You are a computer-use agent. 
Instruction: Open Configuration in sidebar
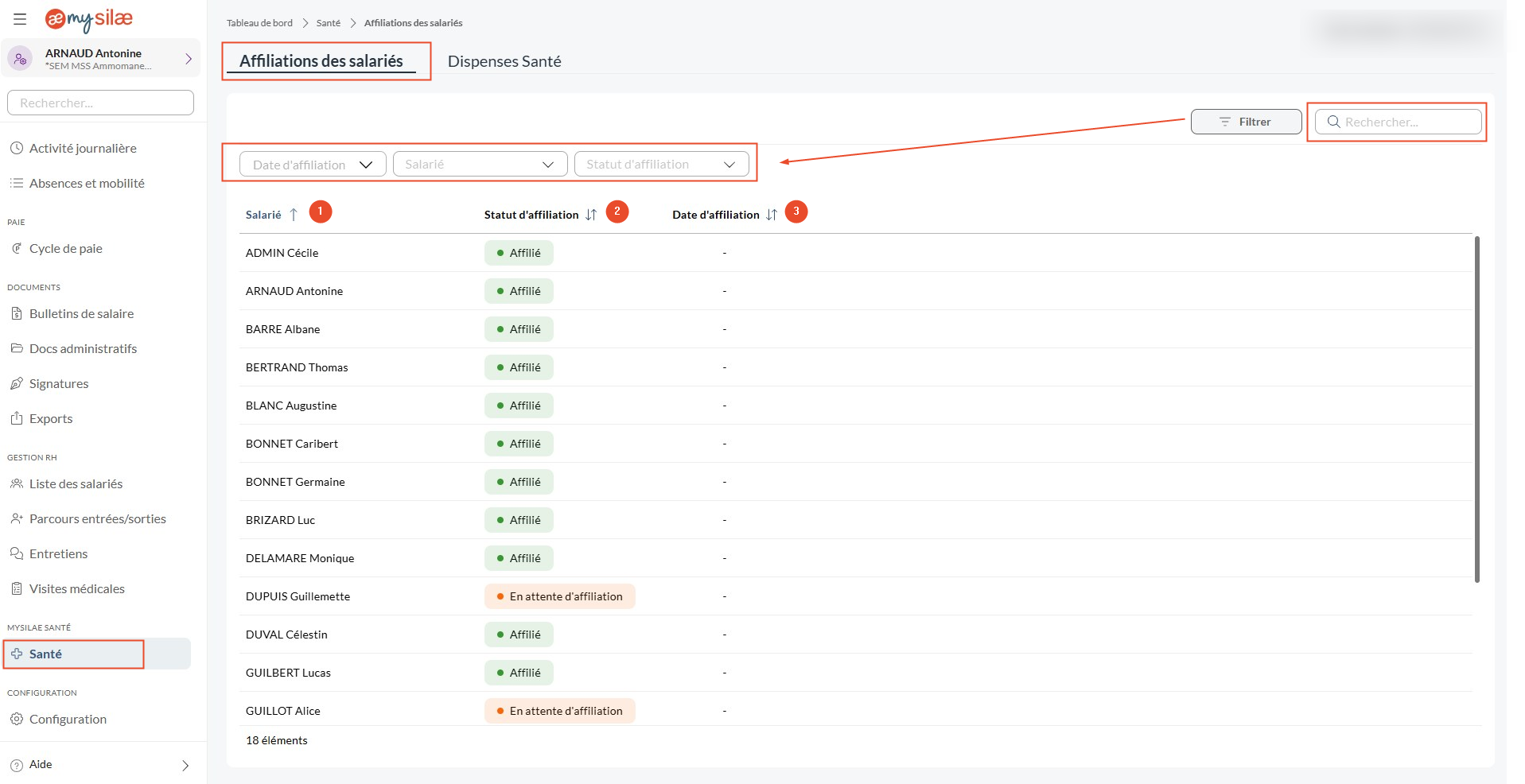point(68,719)
